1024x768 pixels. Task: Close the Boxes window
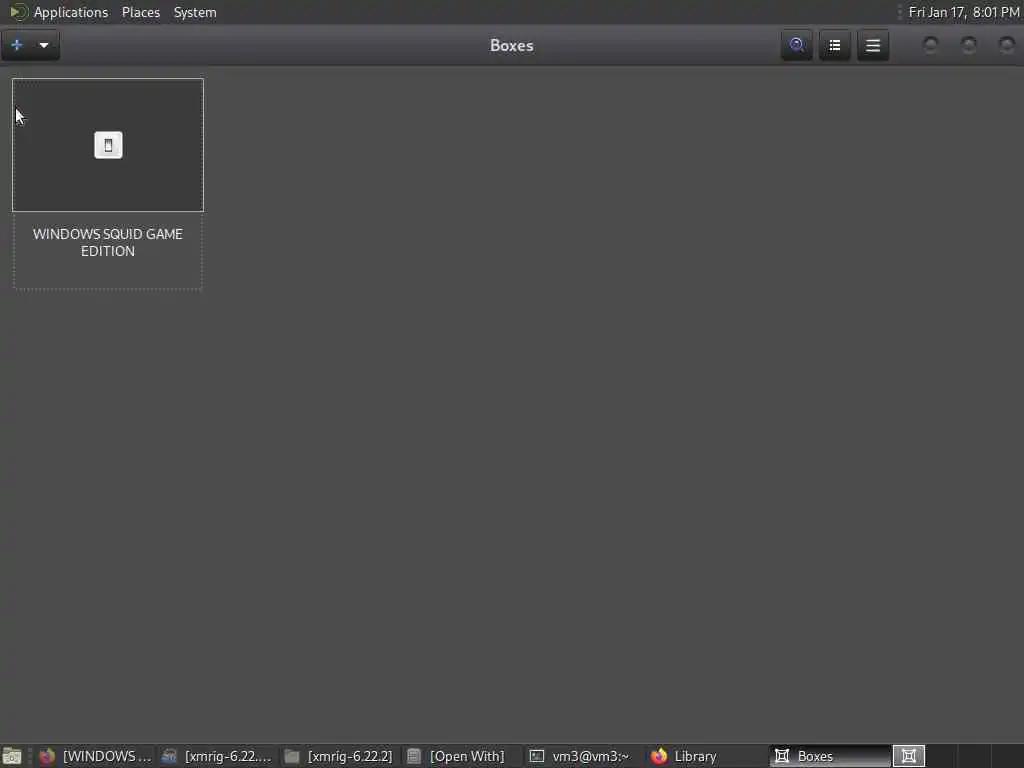click(x=1006, y=45)
